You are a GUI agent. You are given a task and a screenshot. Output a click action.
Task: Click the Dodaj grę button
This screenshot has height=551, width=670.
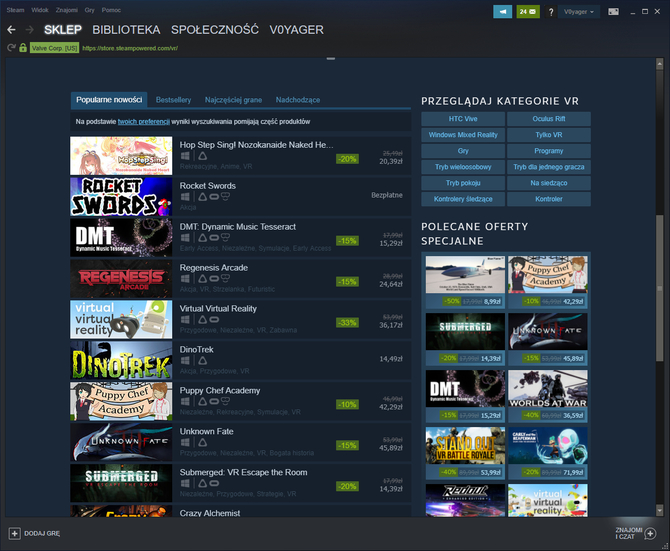(34, 533)
